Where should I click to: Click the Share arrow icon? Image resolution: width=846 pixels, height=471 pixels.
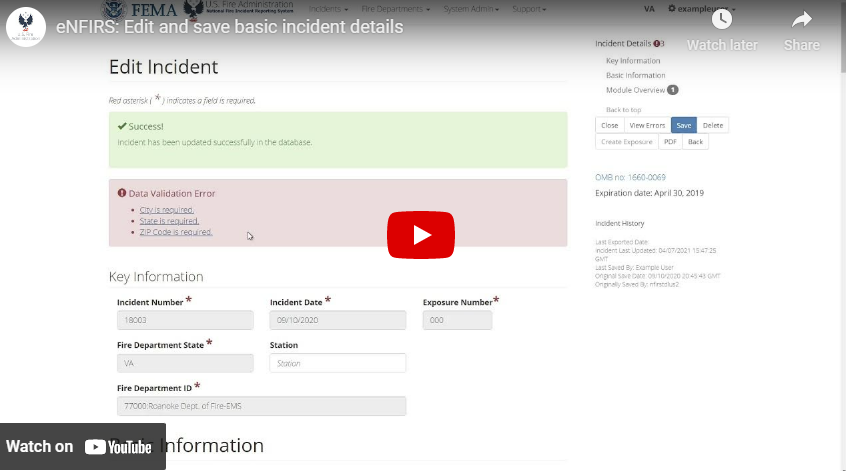point(801,20)
